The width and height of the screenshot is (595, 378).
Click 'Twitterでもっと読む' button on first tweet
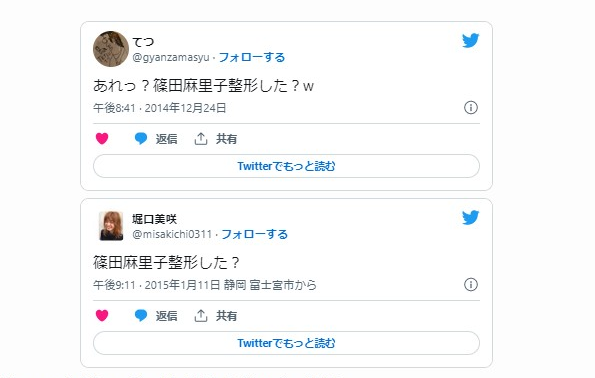[286, 166]
